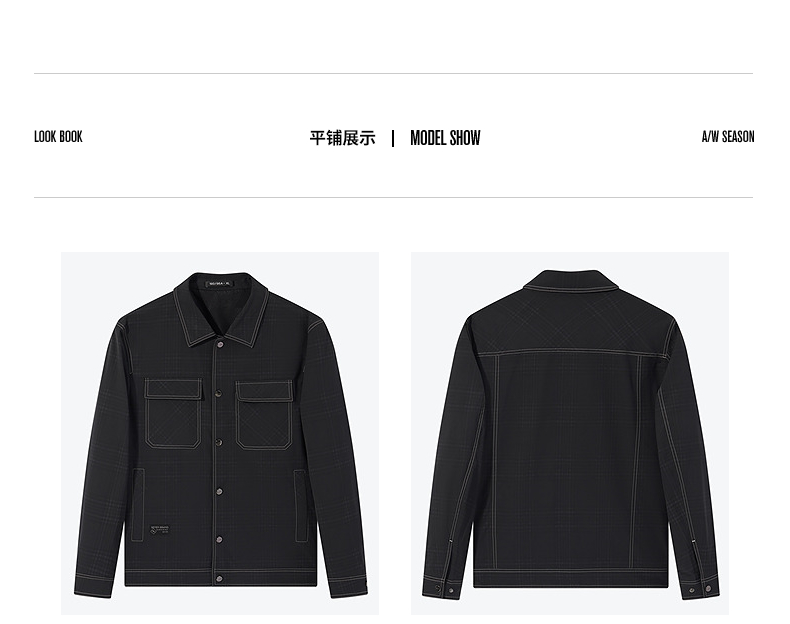Click the left side welt pocket on the front jacket
790x624 pixels.
(x=138, y=505)
